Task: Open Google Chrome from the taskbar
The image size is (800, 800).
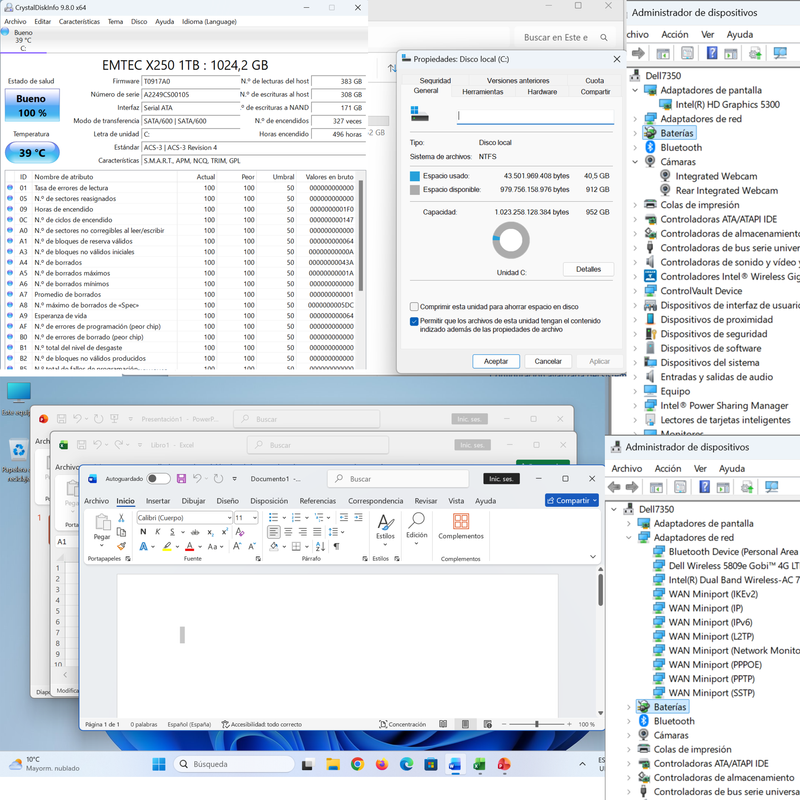Action: click(357, 764)
